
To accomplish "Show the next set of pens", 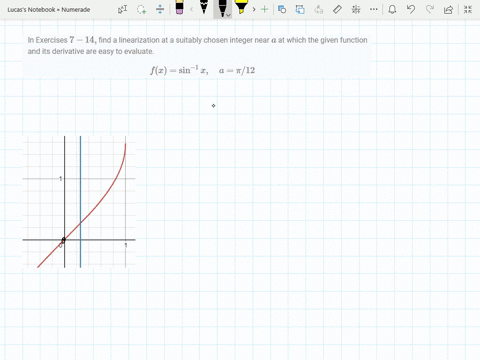I will [x=254, y=9].
